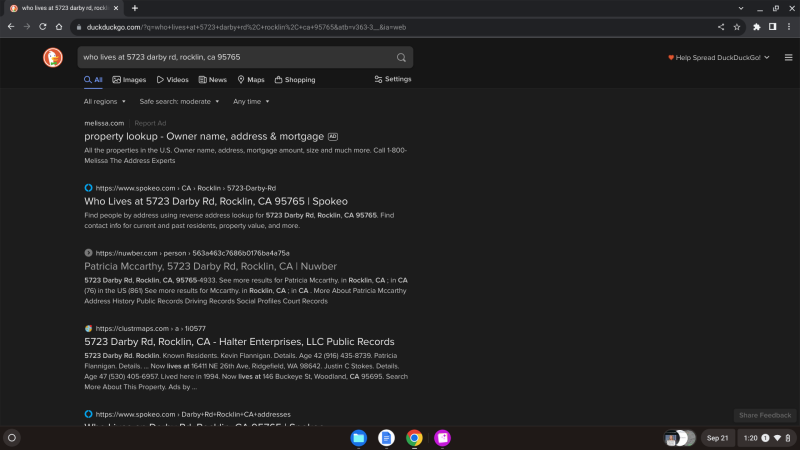800x450 pixels.
Task: Click the browser home icon
Action: pyautogui.click(x=59, y=27)
